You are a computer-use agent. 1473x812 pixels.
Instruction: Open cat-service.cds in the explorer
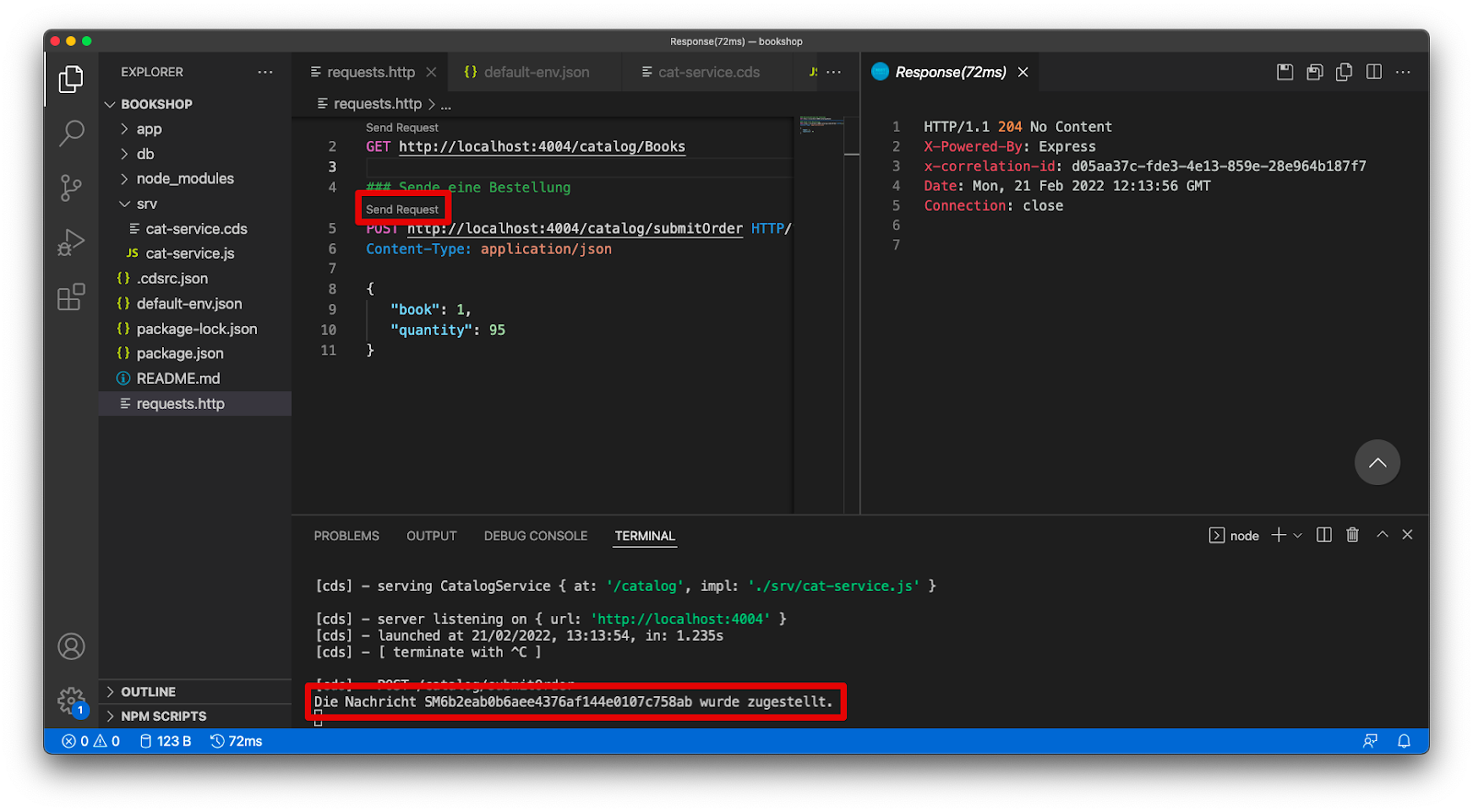click(195, 228)
